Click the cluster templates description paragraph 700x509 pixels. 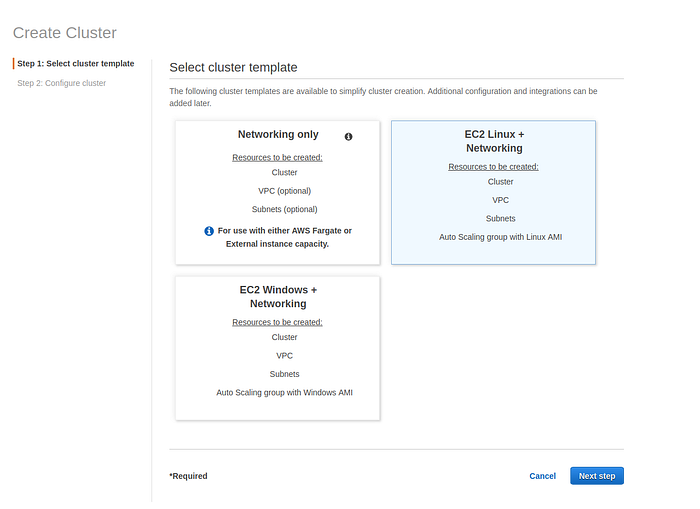click(x=383, y=97)
